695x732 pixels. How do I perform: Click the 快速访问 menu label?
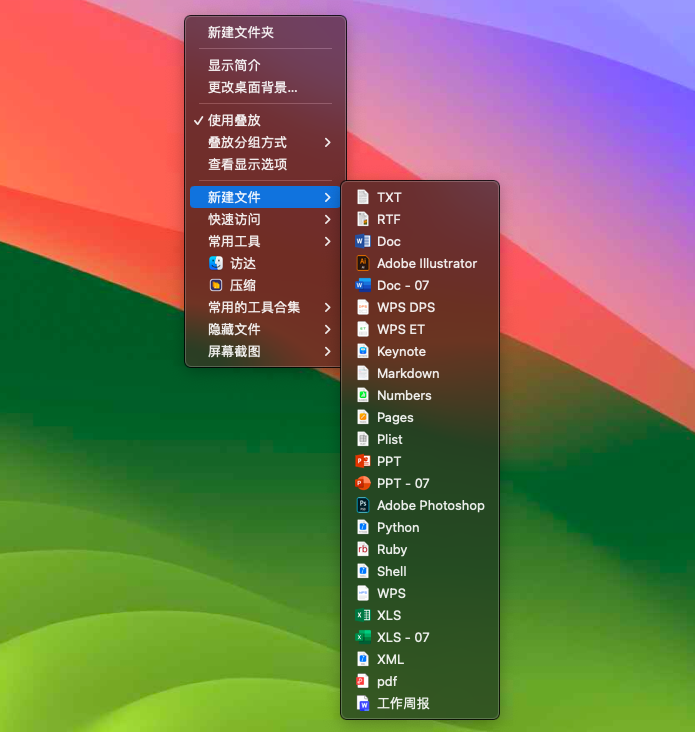[234, 219]
